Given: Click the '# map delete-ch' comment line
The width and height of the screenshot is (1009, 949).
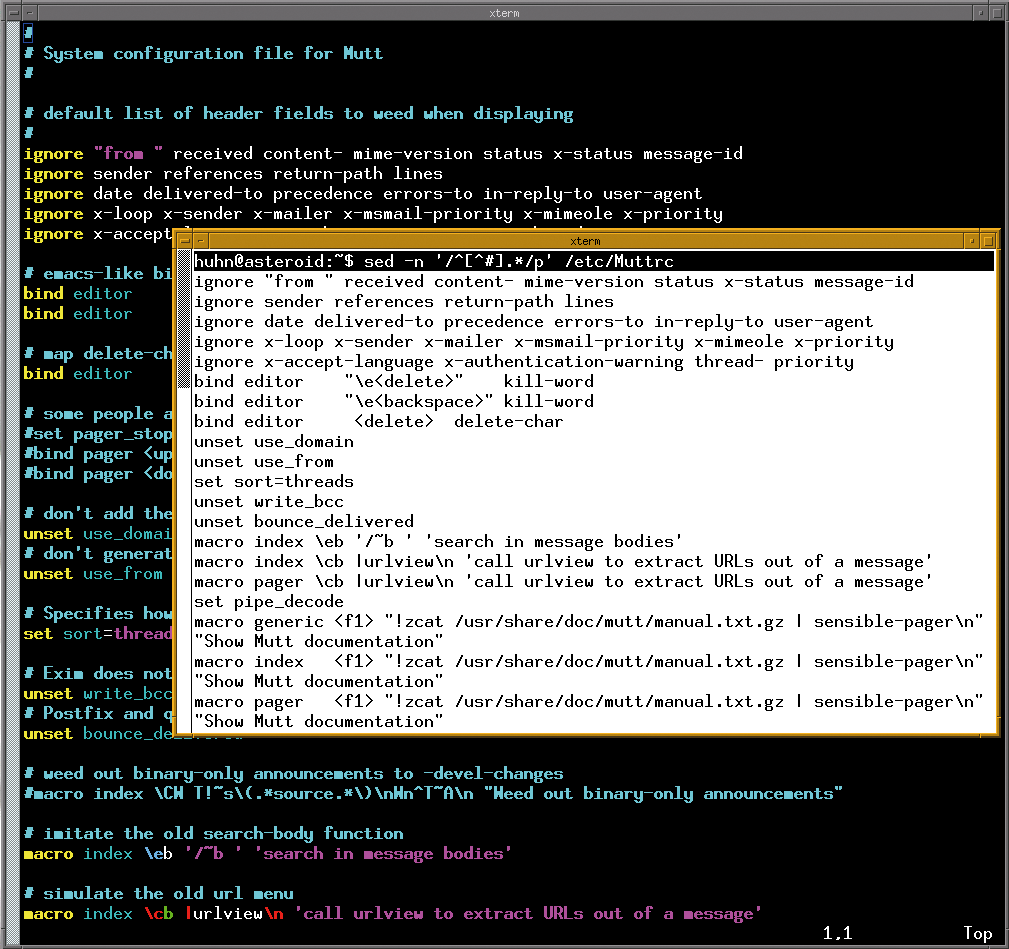Looking at the screenshot, I should pos(98,354).
